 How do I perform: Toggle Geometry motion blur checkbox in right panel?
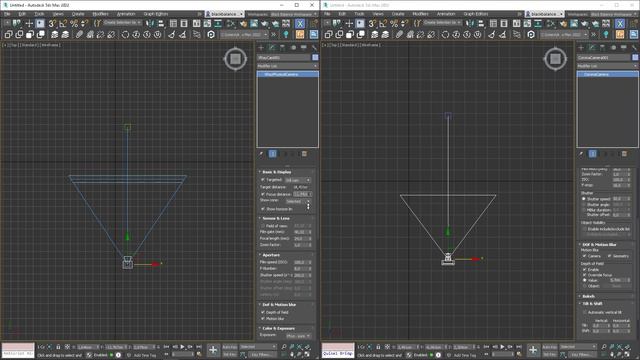pos(610,256)
